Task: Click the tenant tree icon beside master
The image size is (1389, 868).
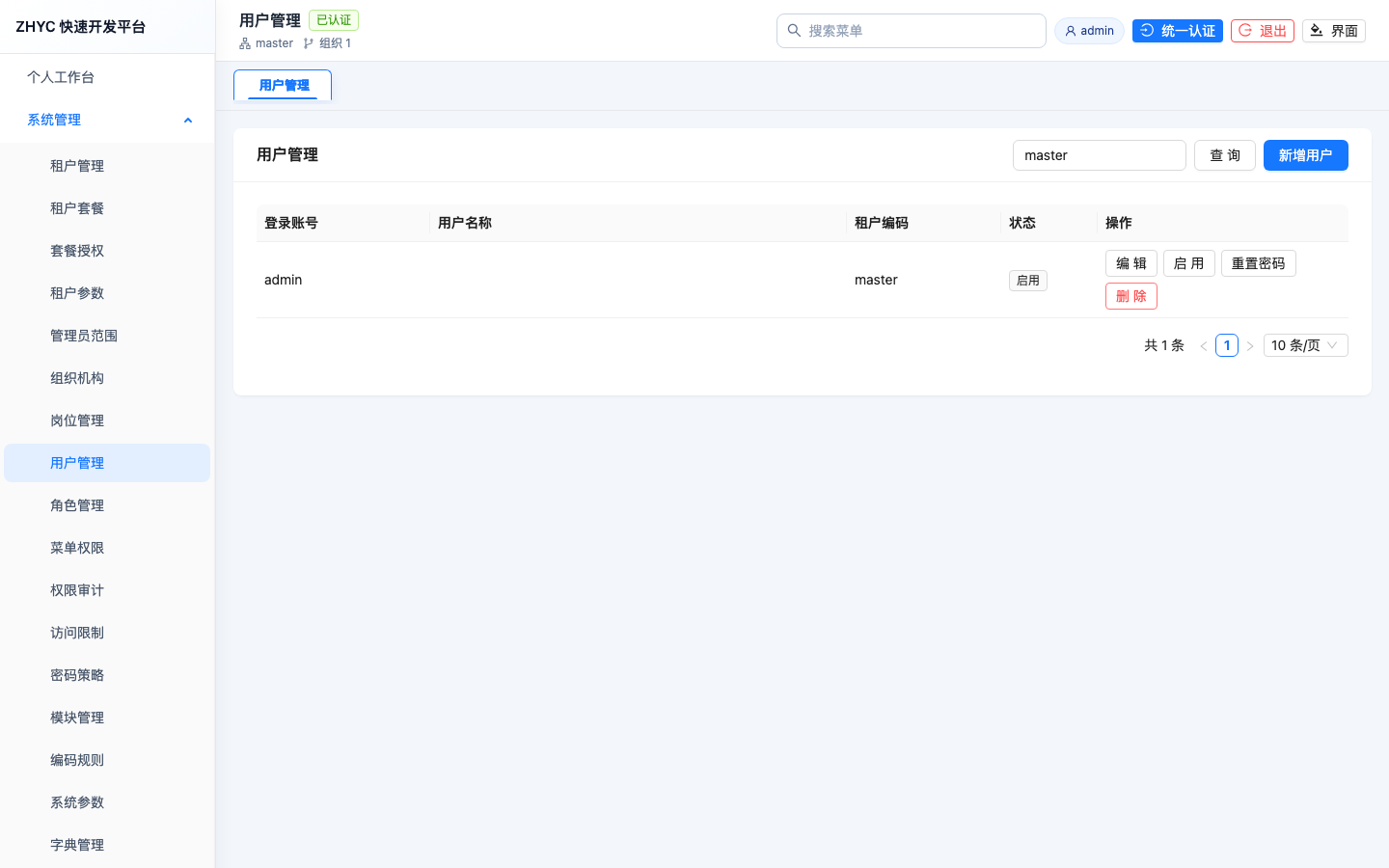Action: coord(245,43)
